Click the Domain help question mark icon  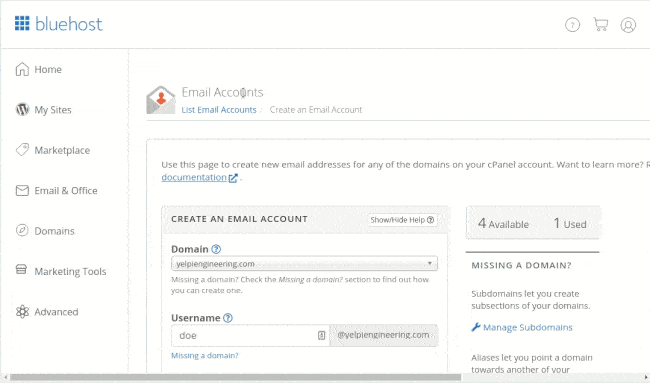(216, 249)
